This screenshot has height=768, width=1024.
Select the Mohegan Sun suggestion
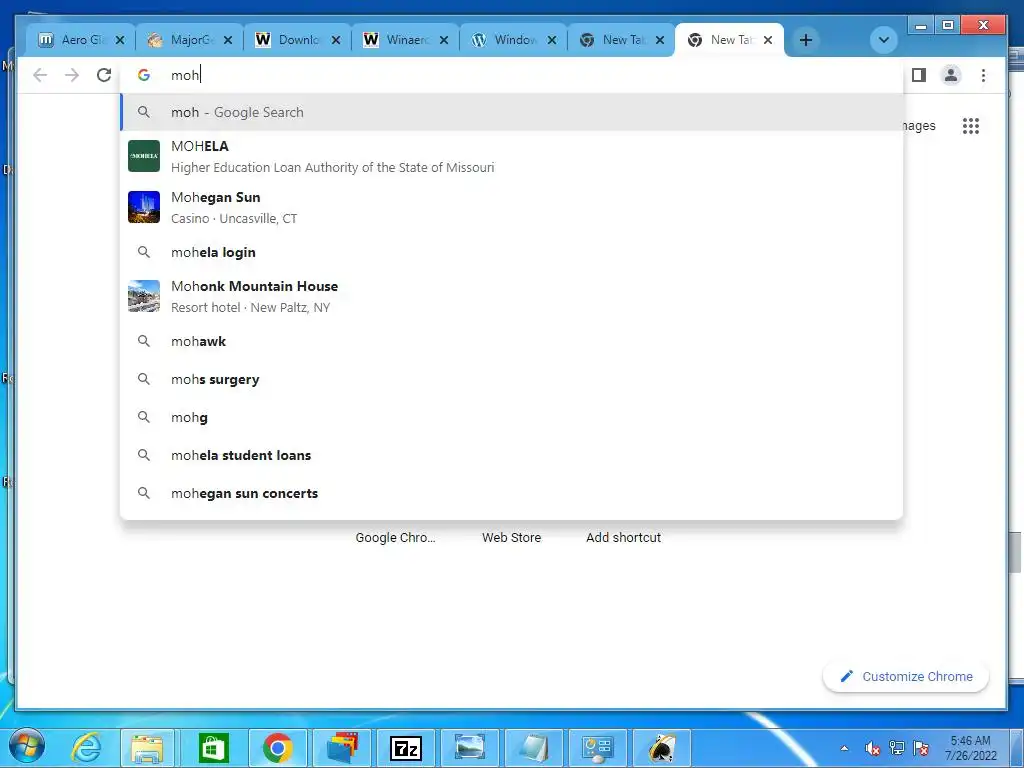[511, 207]
